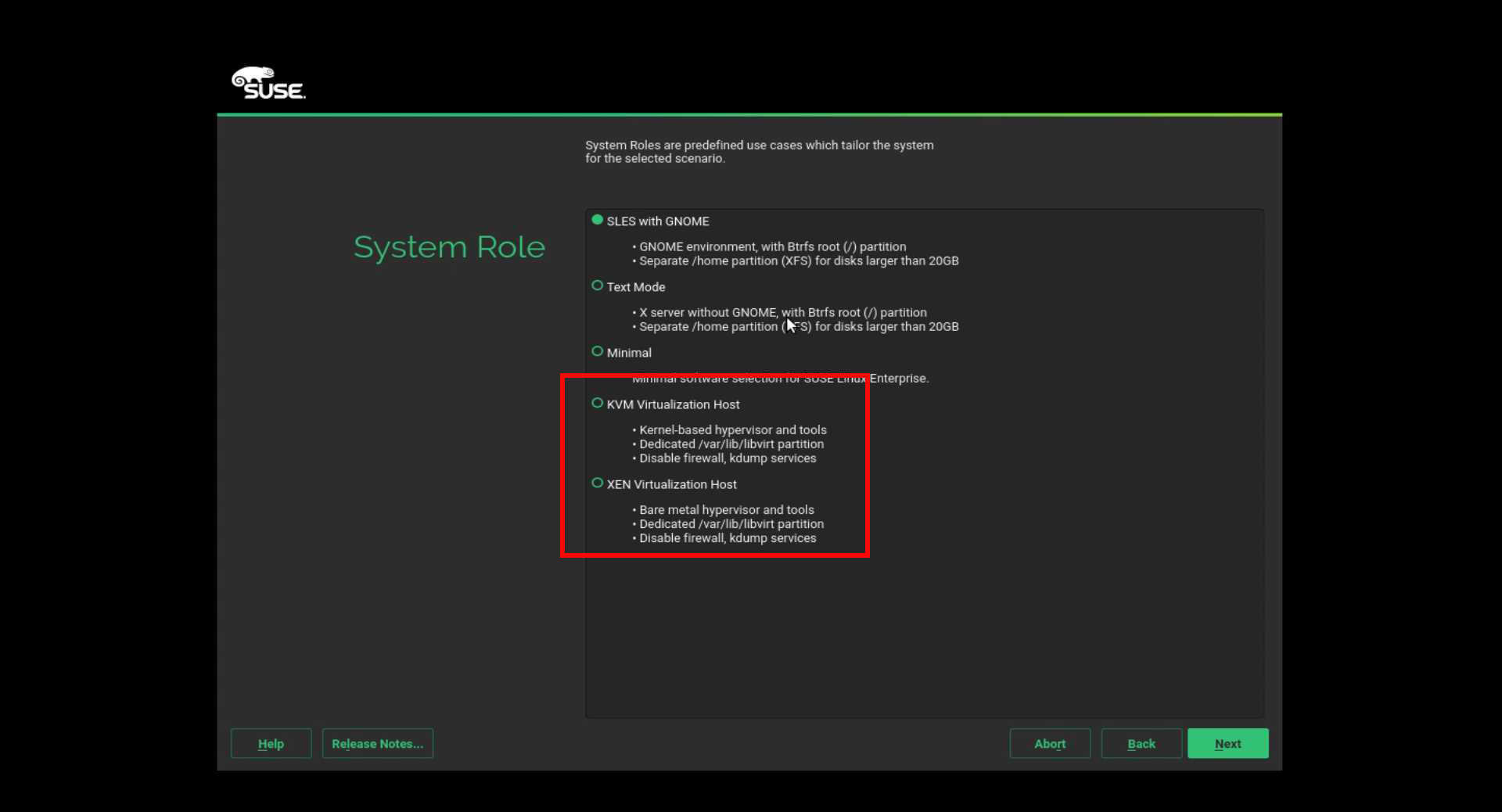This screenshot has height=812, width=1502.
Task: Pick KVM Virtualization Host role
Action: [x=598, y=404]
